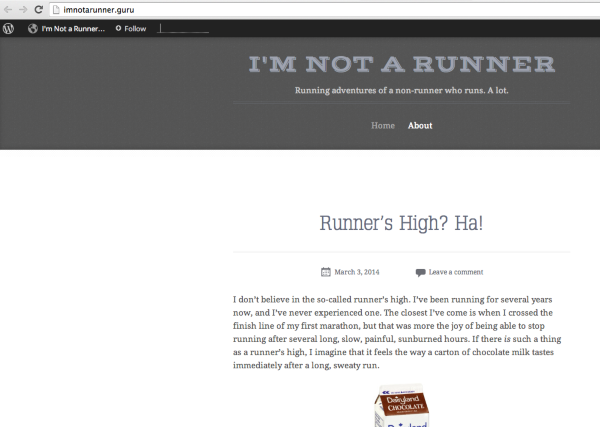Click the calendar icon beside post date
Viewport: 600px width, 427px height.
(326, 271)
